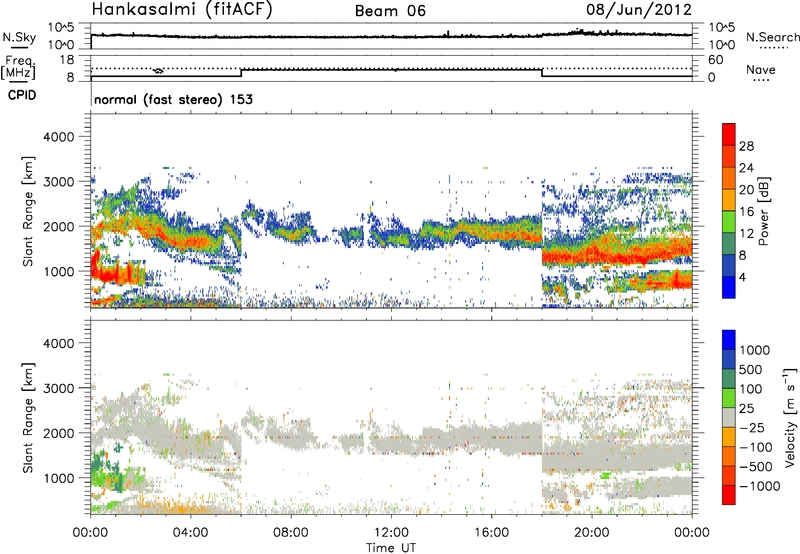Click the Velocity colorbar value -1000

coord(759,486)
